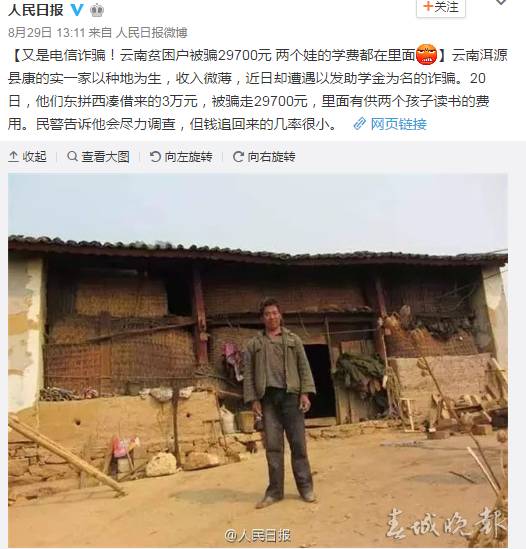The height and width of the screenshot is (549, 526).
Task: Click the upward collapse arrow icon
Action: 13,157
